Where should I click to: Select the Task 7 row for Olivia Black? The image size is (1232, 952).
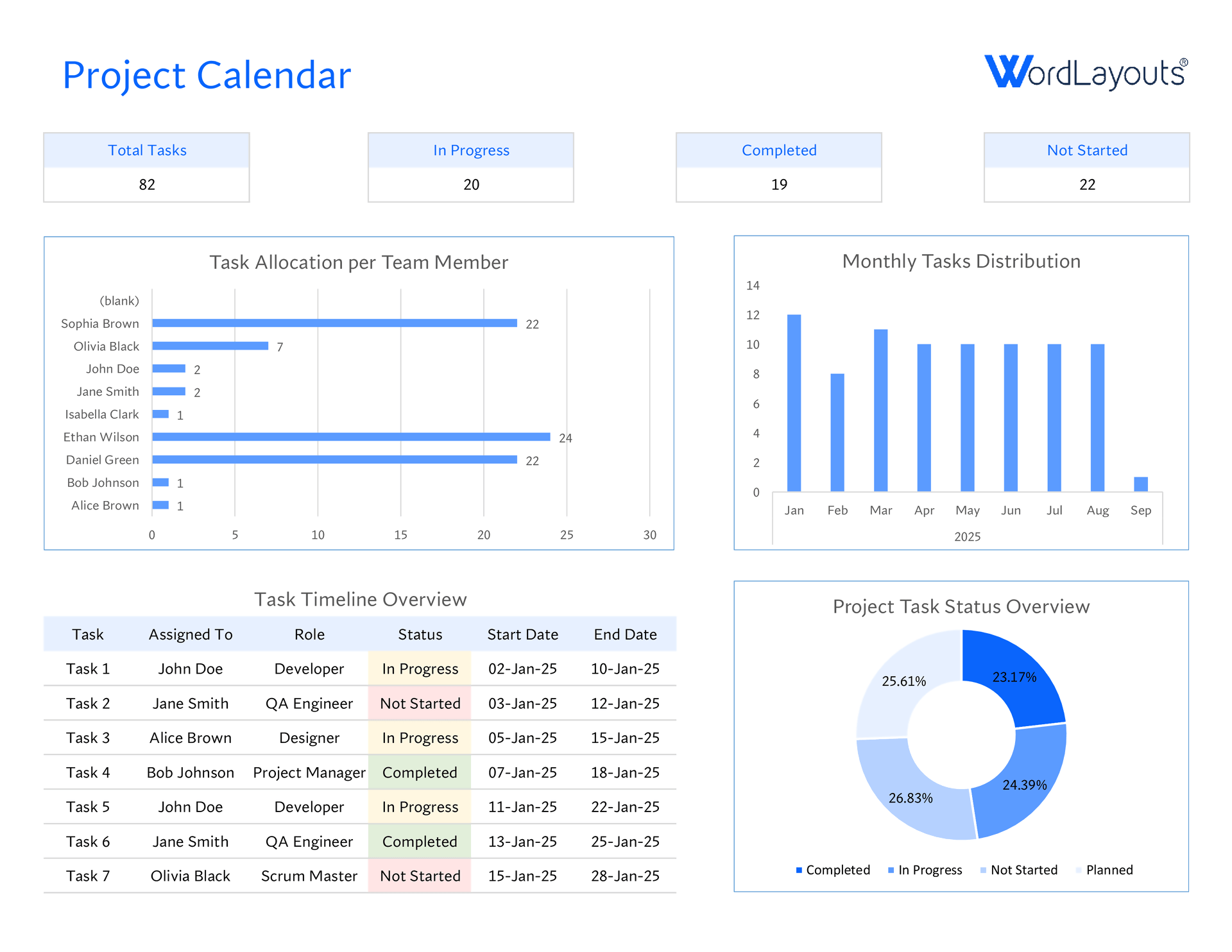click(x=359, y=876)
